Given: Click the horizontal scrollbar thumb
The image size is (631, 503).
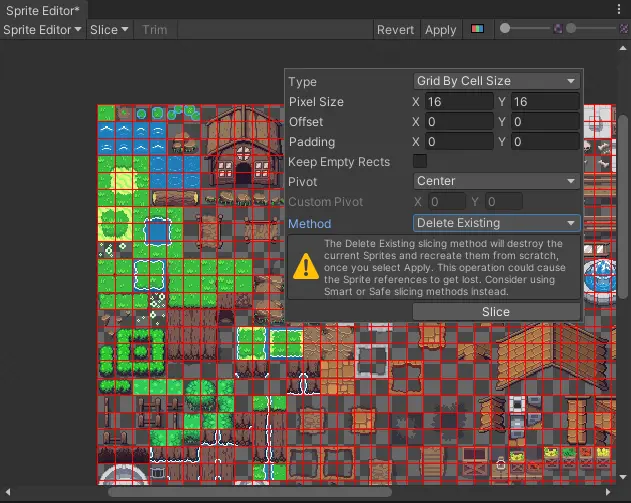Looking at the screenshot, I should [250, 492].
